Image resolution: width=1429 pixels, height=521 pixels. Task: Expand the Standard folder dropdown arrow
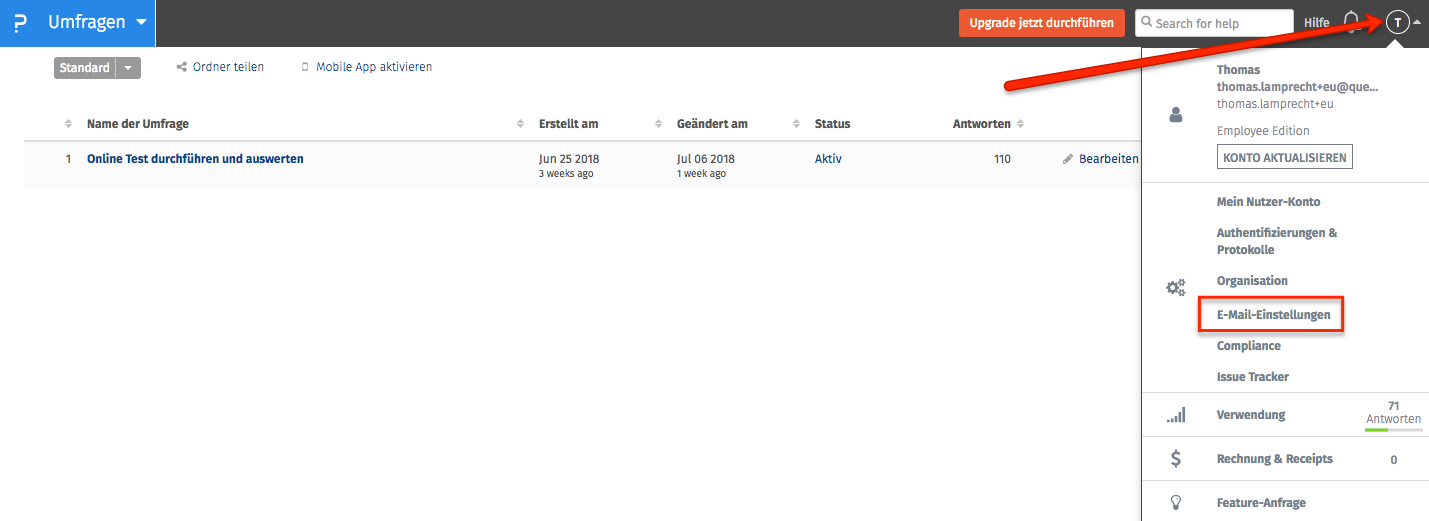(129, 68)
